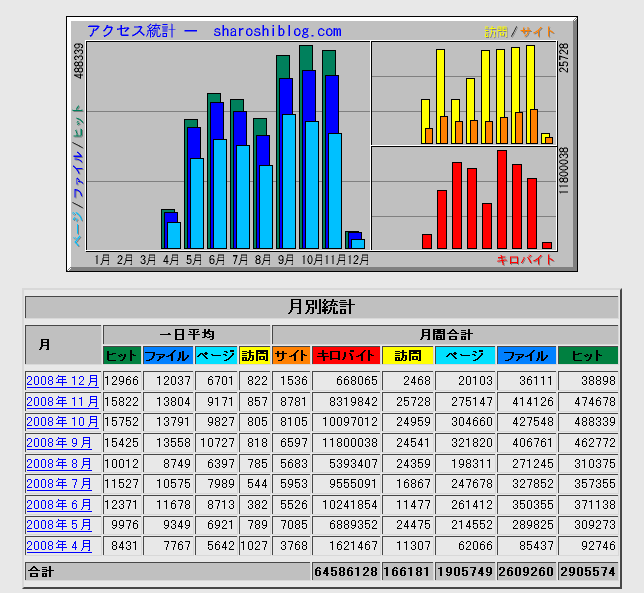
Task: Click May daily hits cell 9976
Action: (x=122, y=525)
